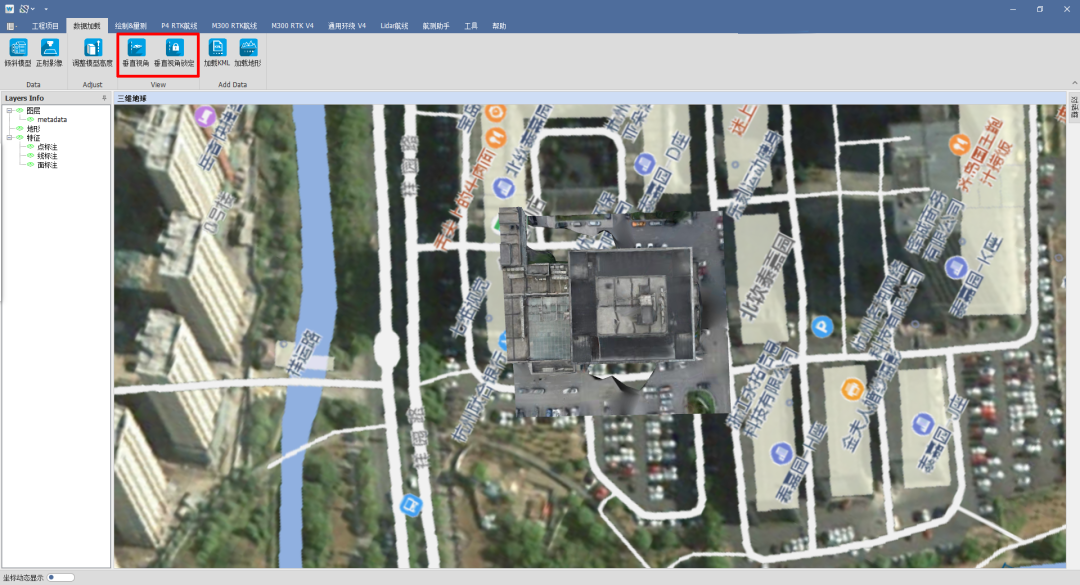Select the 三维地球 view tab header
The height and width of the screenshot is (585, 1080).
pyautogui.click(x=132, y=99)
